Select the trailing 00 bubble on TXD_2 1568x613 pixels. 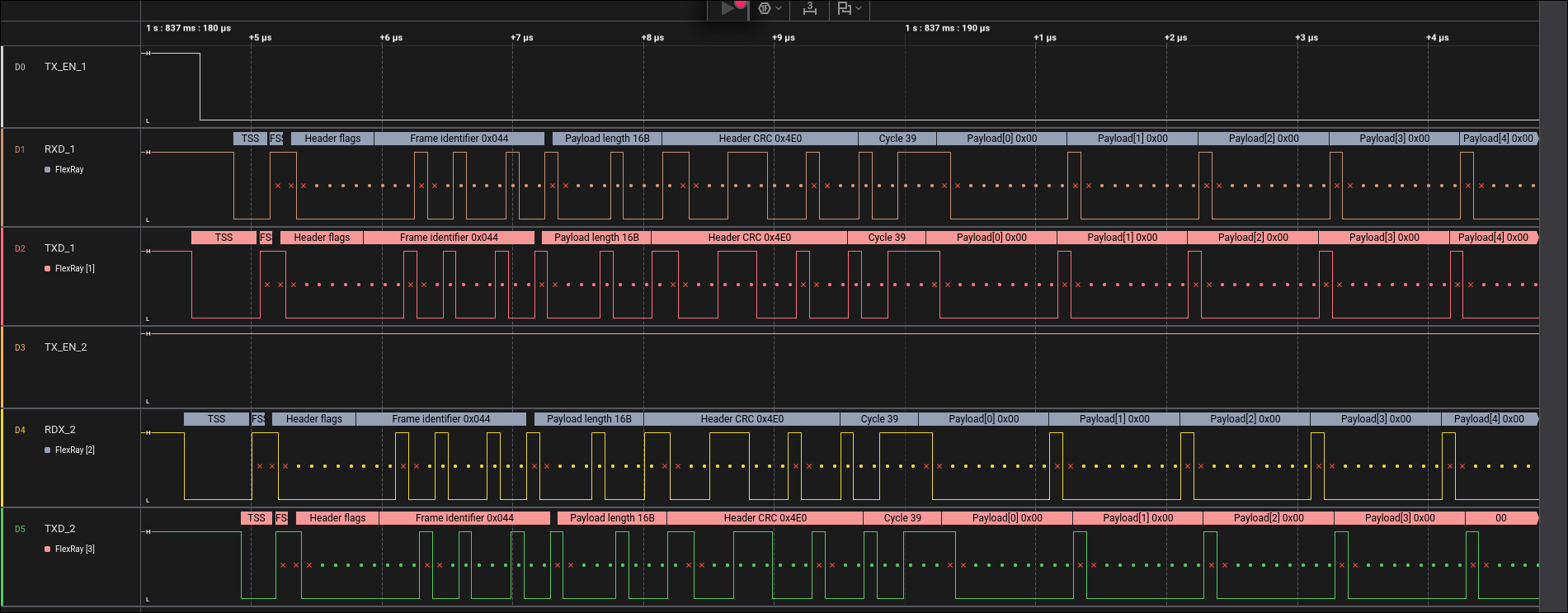click(x=1501, y=518)
